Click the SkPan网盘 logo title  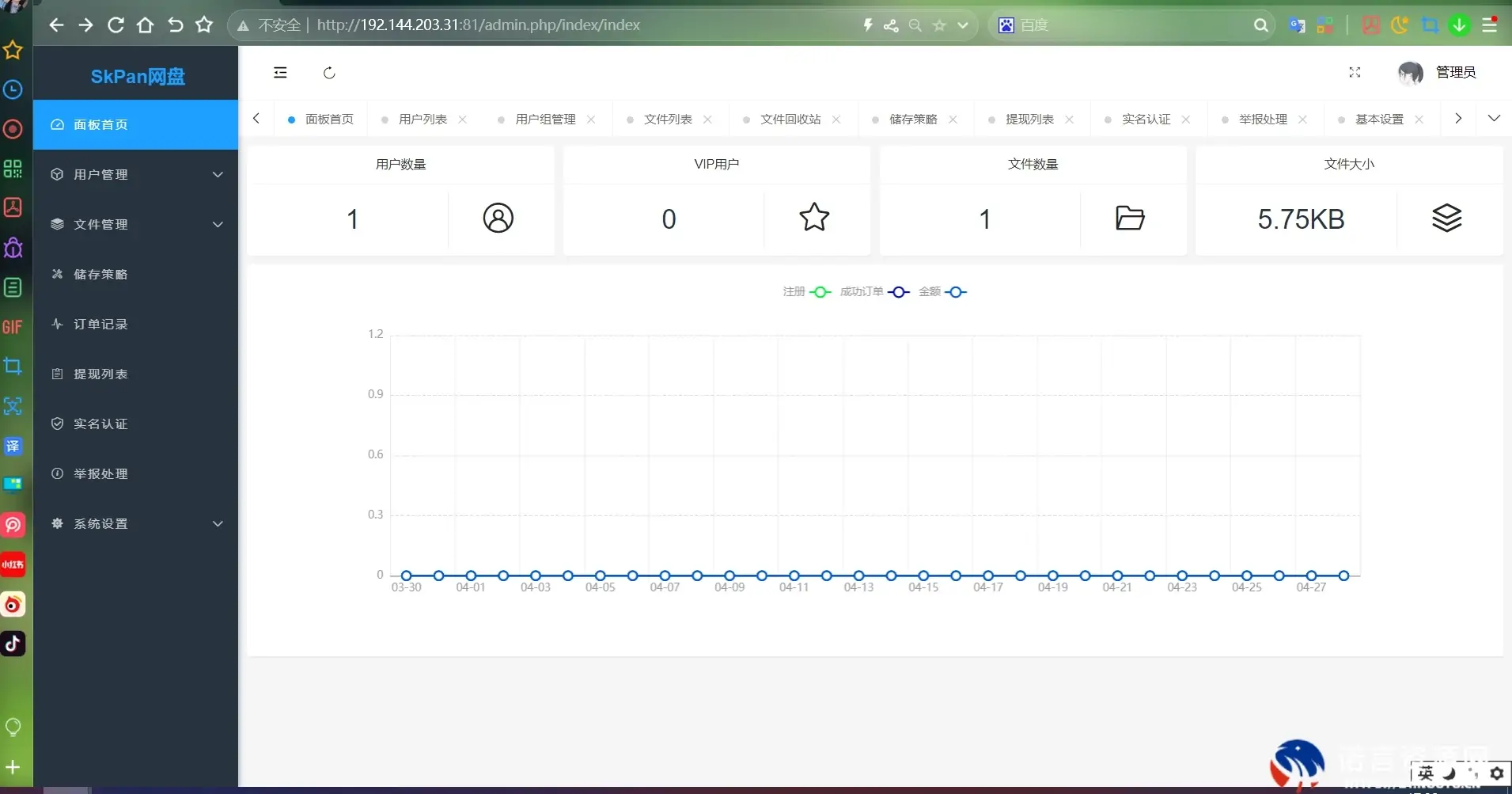pos(138,76)
